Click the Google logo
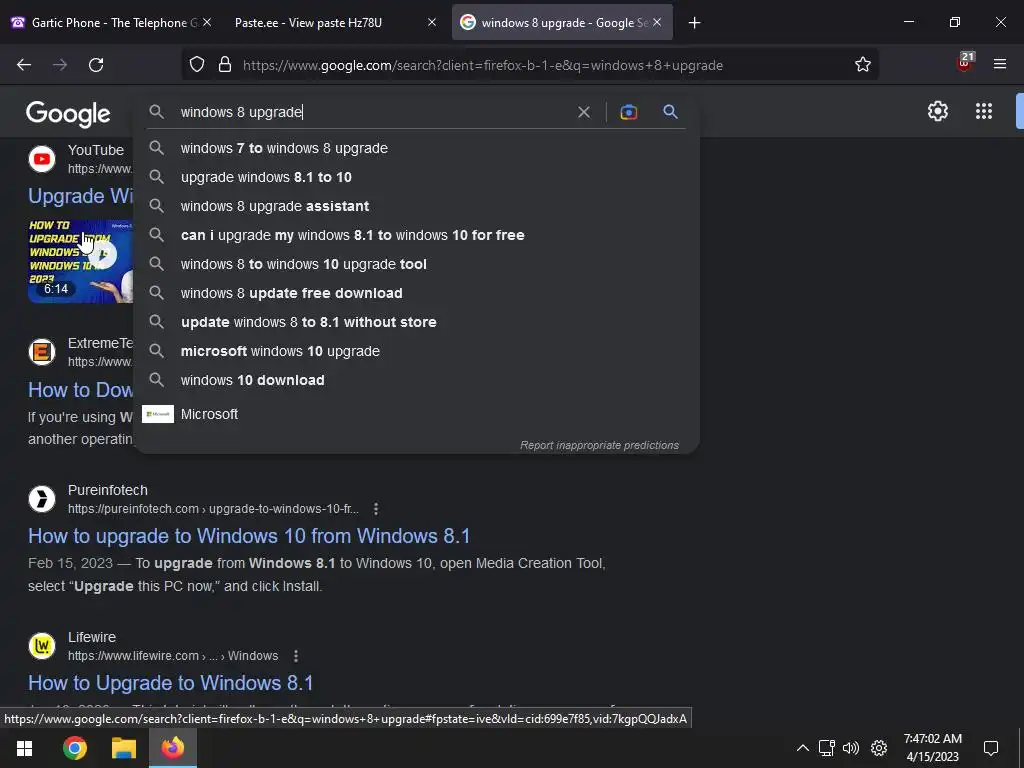The width and height of the screenshot is (1024, 768). (68, 114)
